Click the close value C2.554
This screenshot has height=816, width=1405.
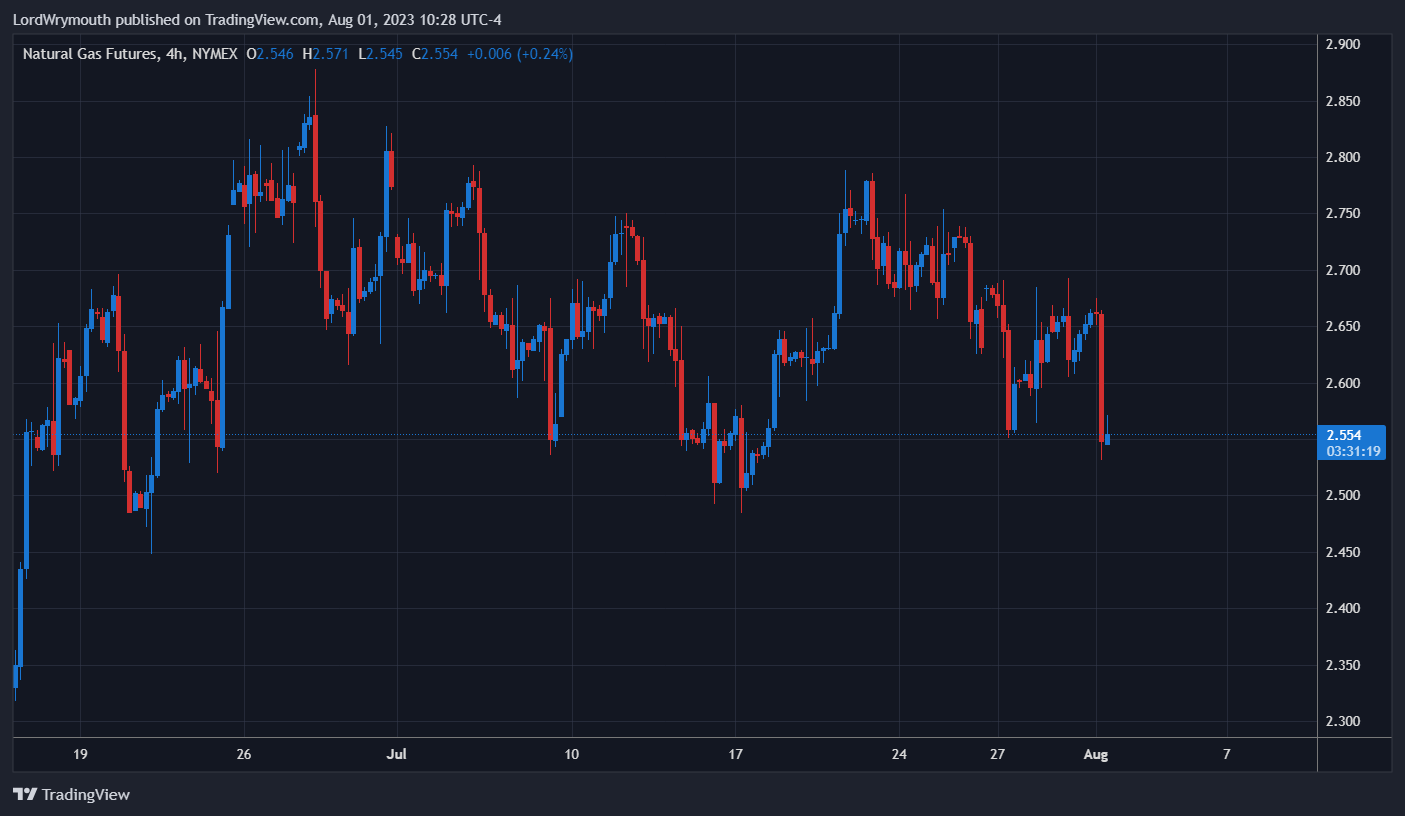(434, 54)
